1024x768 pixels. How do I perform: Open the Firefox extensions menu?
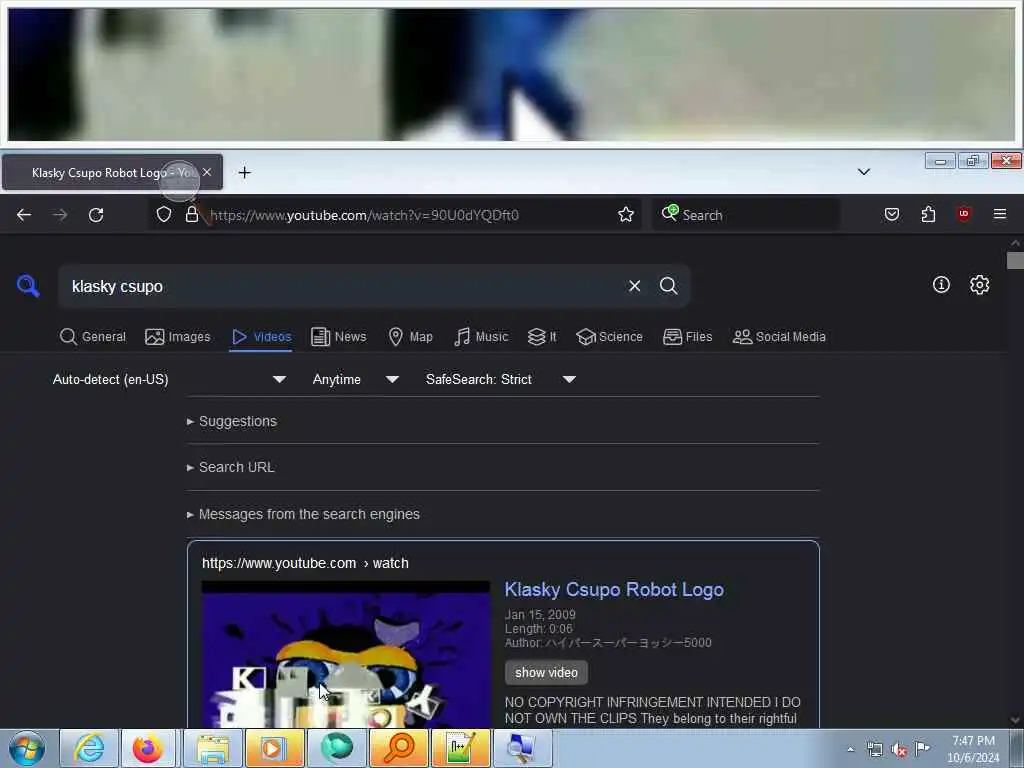pyautogui.click(x=928, y=214)
